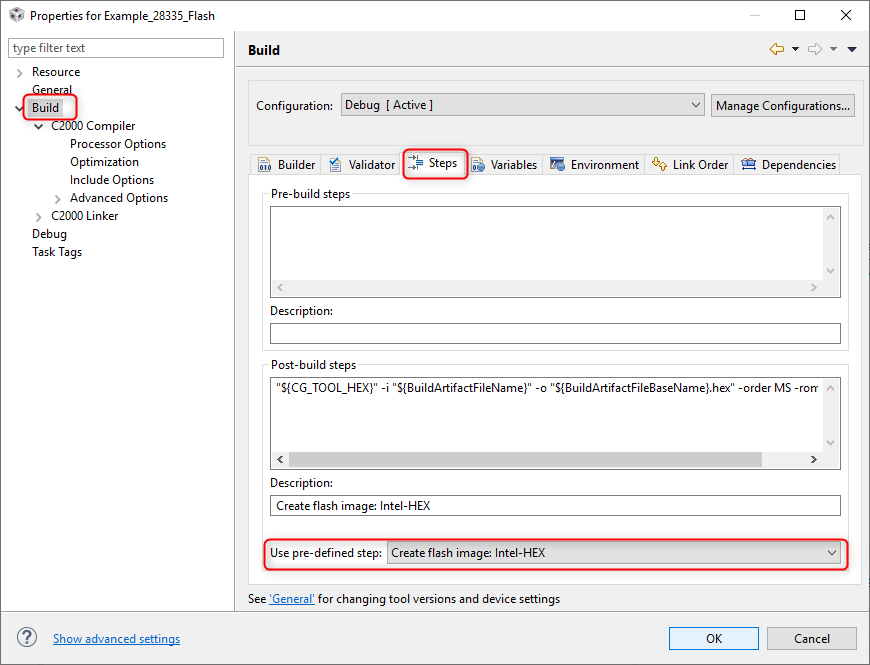The height and width of the screenshot is (665, 870).
Task: Click Pre-build scroll right arrow
Action: pos(813,287)
